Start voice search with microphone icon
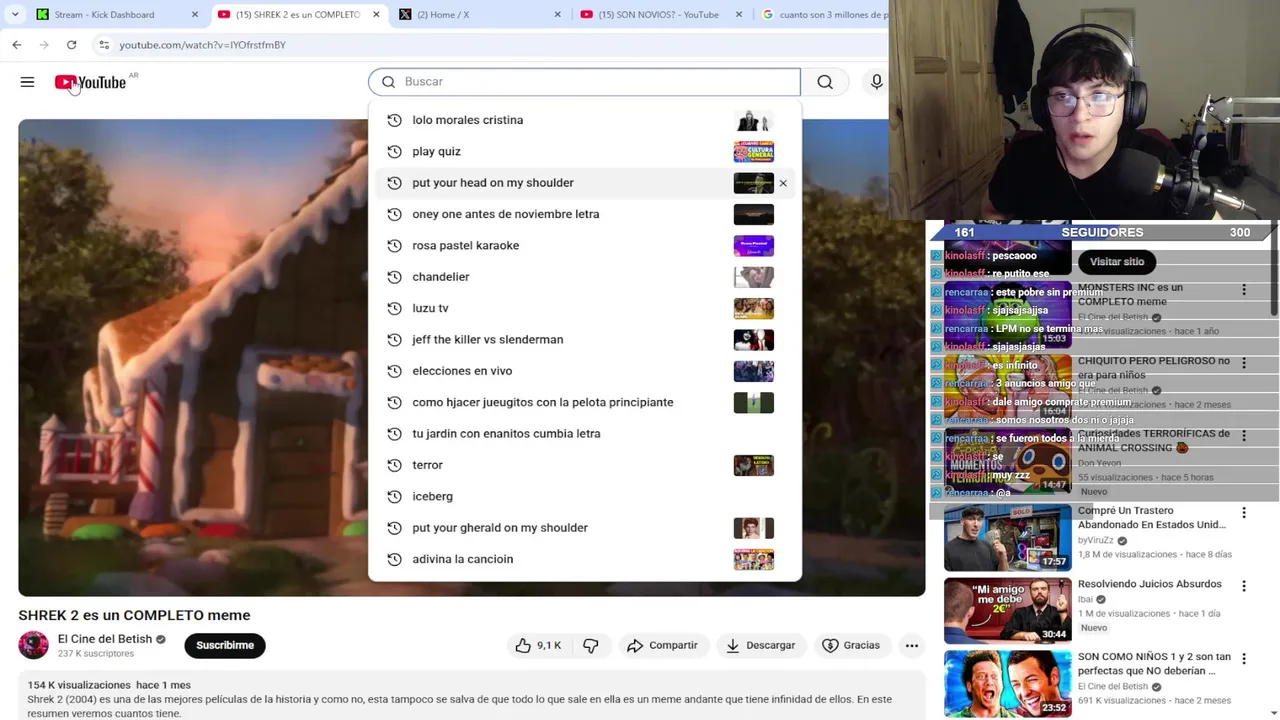This screenshot has height=720, width=1280. pos(876,82)
